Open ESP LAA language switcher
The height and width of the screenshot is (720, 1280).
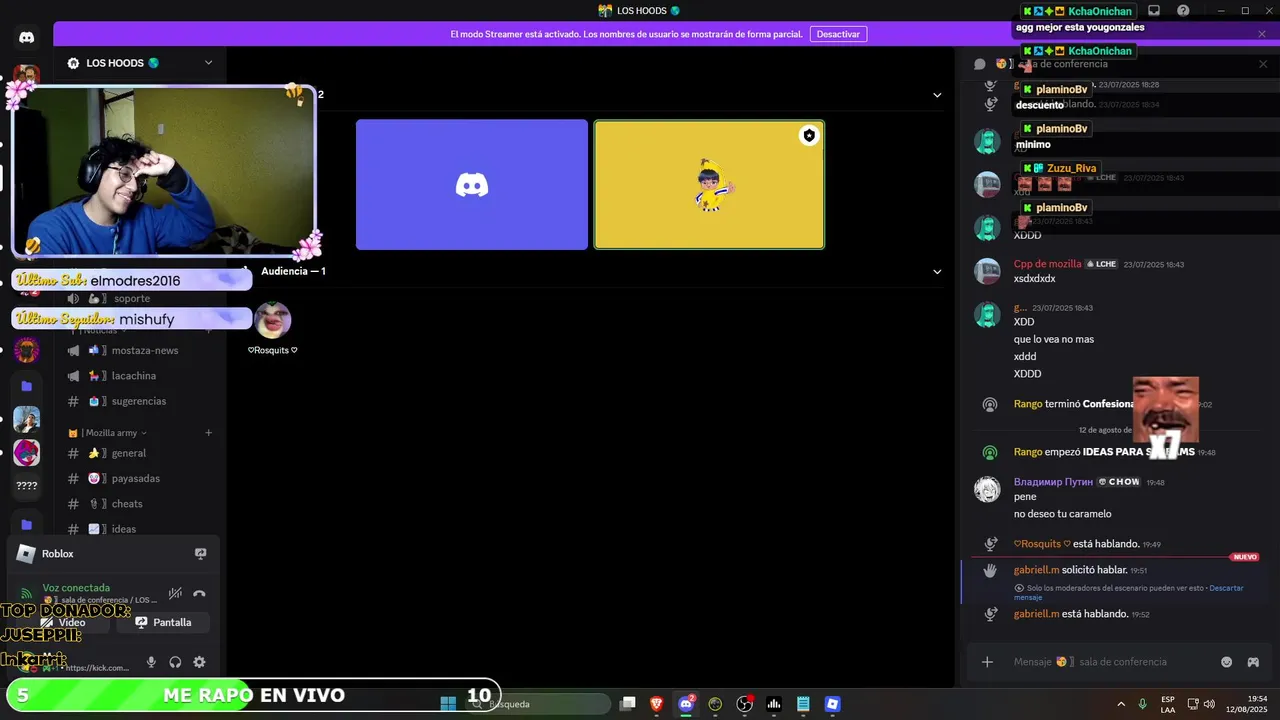1168,704
